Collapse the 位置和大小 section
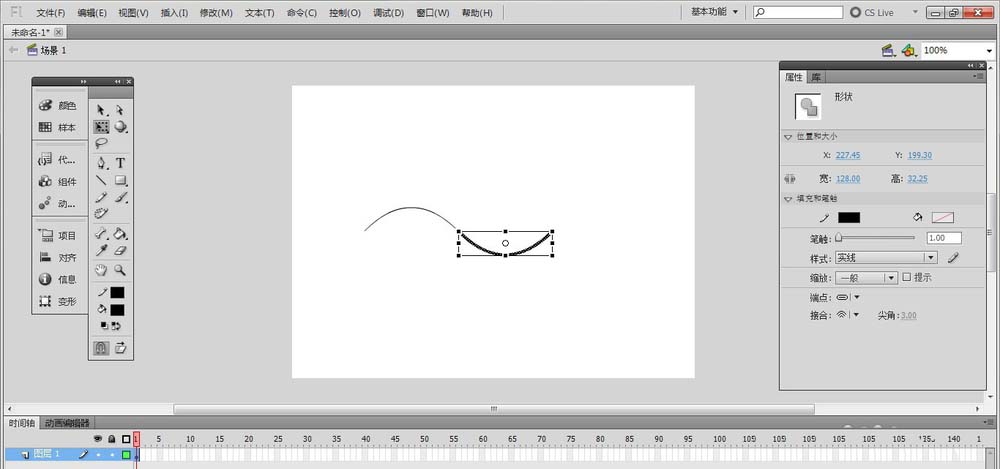The height and width of the screenshot is (469, 1000). pos(788,136)
